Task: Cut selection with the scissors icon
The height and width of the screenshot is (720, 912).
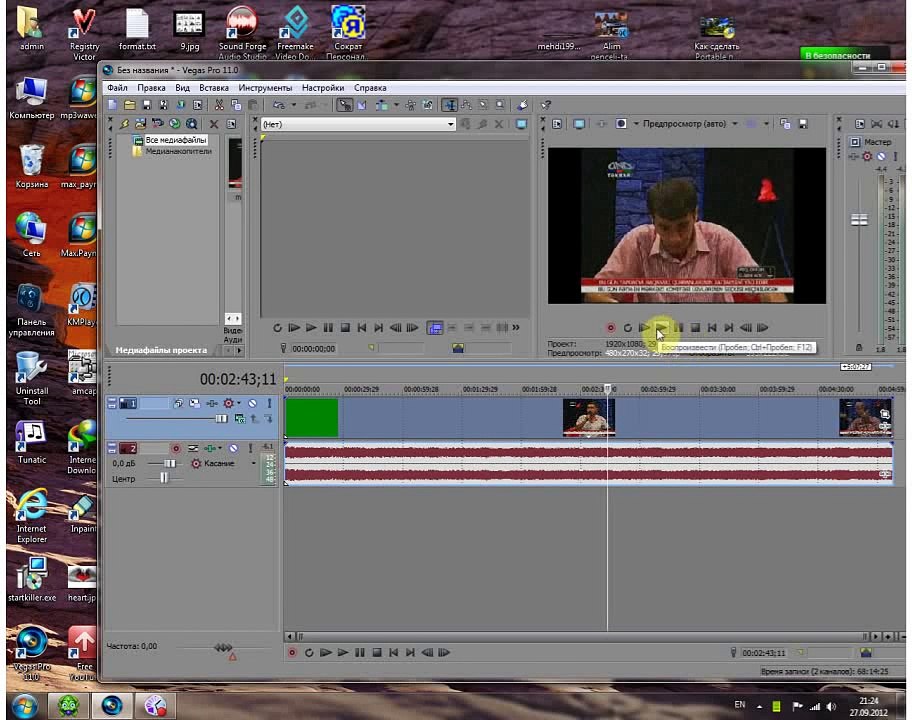Action: coord(219,105)
